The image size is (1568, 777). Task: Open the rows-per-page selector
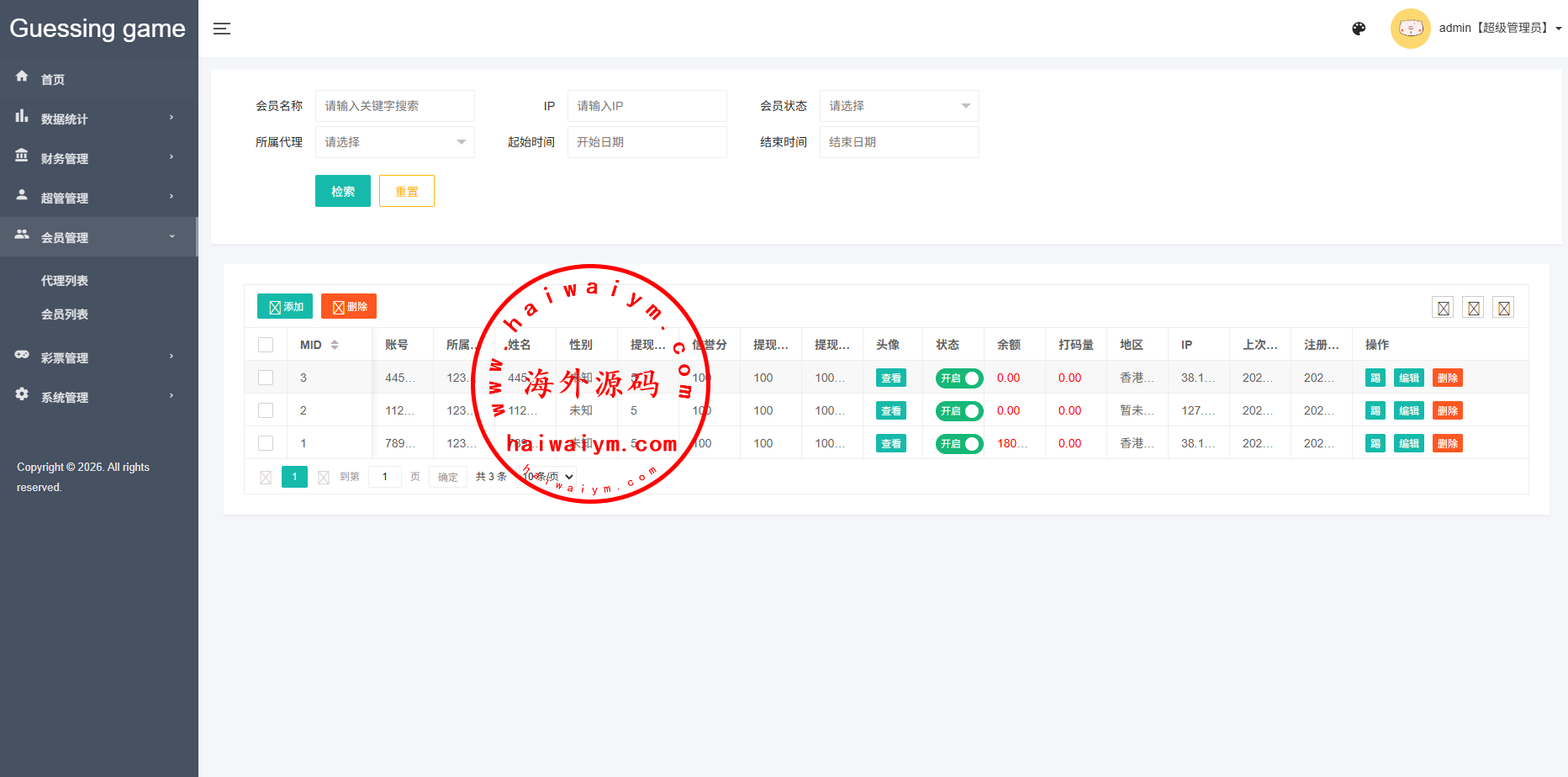547,477
